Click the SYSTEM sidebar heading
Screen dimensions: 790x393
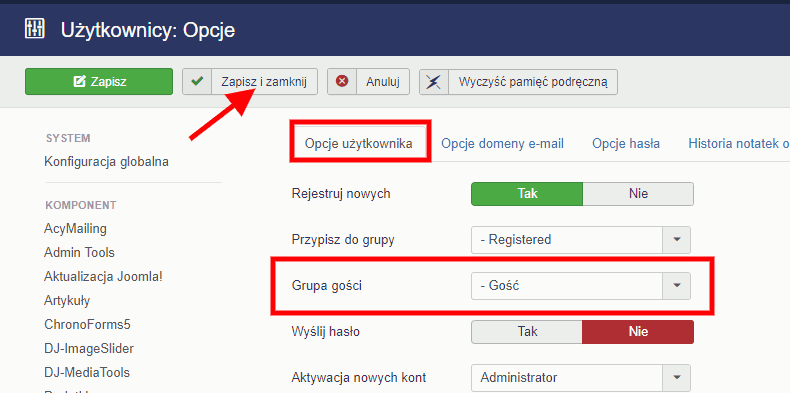click(69, 139)
